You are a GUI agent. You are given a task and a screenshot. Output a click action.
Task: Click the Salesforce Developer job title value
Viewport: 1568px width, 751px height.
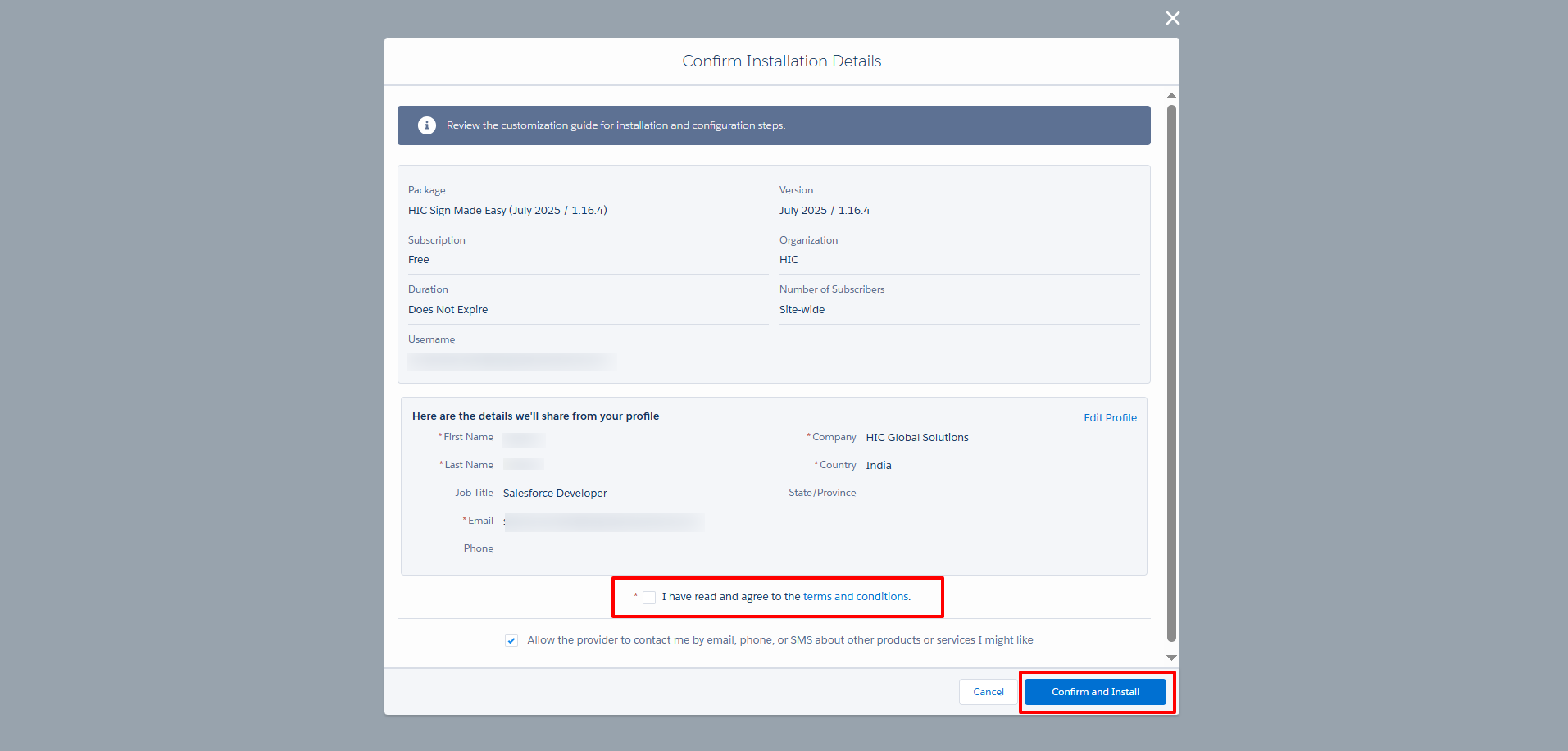coord(555,494)
